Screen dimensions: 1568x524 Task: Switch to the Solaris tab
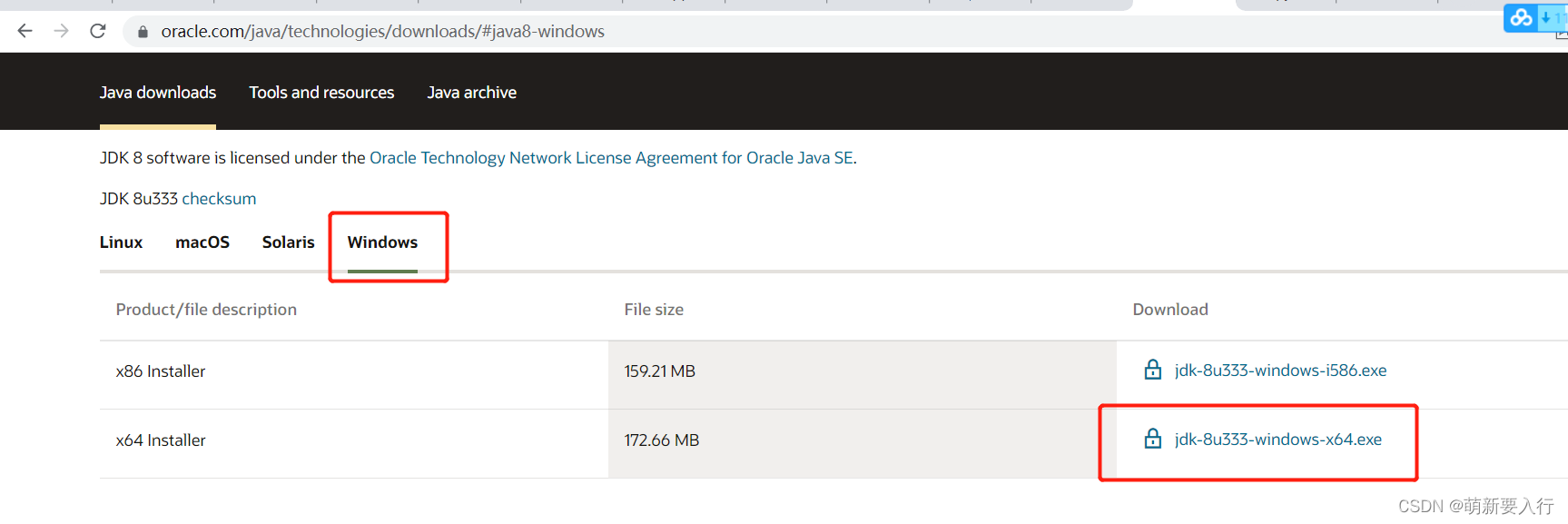289,242
